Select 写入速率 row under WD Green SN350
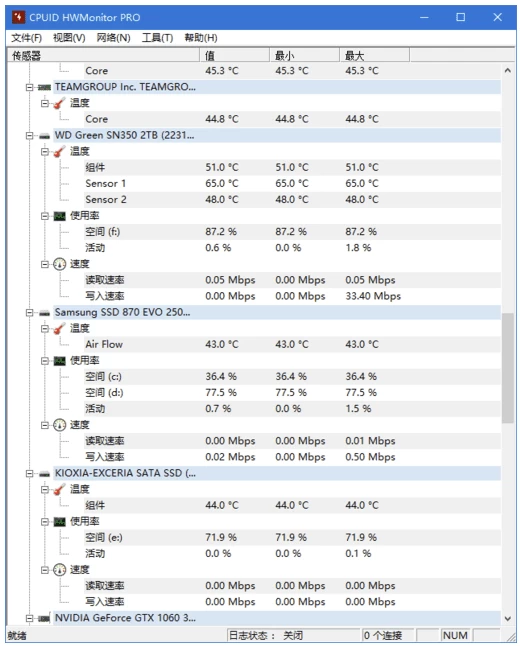This screenshot has width=520, height=646. click(292, 296)
